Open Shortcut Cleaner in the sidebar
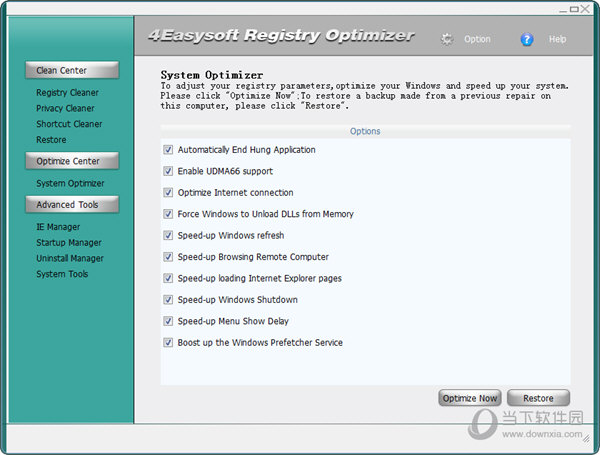Image resolution: width=600 pixels, height=455 pixels. pos(69,124)
